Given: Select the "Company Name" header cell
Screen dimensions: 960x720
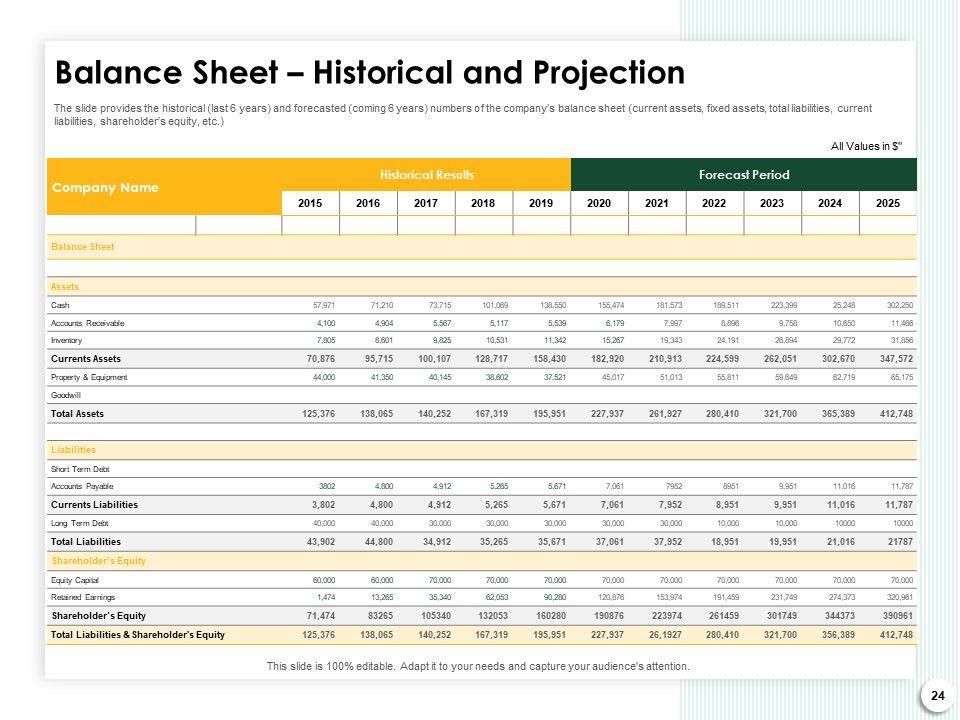Looking at the screenshot, I should click(x=105, y=187).
